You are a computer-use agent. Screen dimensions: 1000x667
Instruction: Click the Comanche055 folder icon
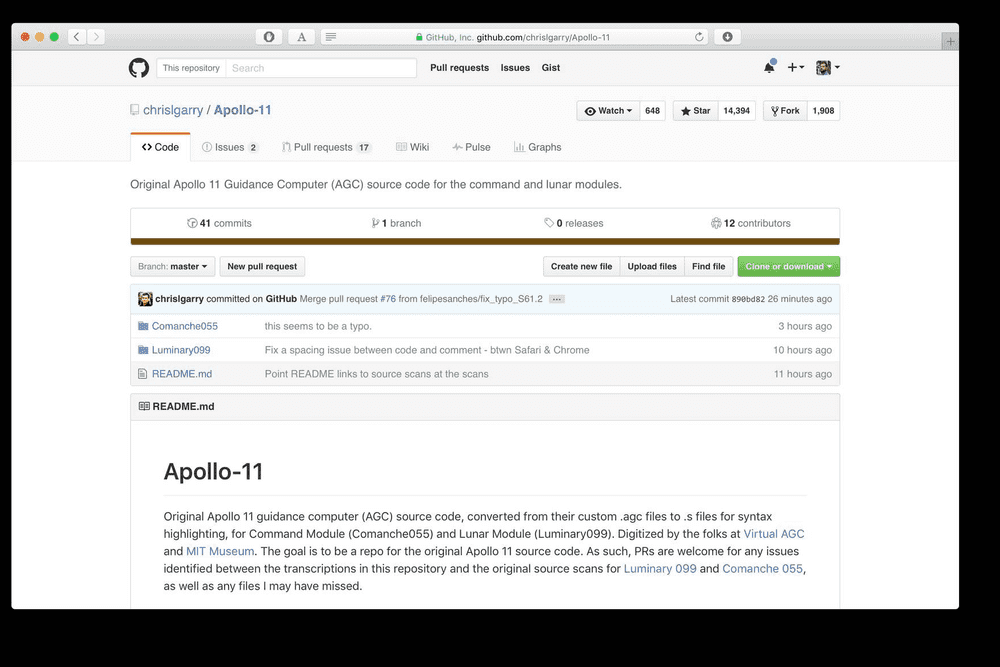143,326
